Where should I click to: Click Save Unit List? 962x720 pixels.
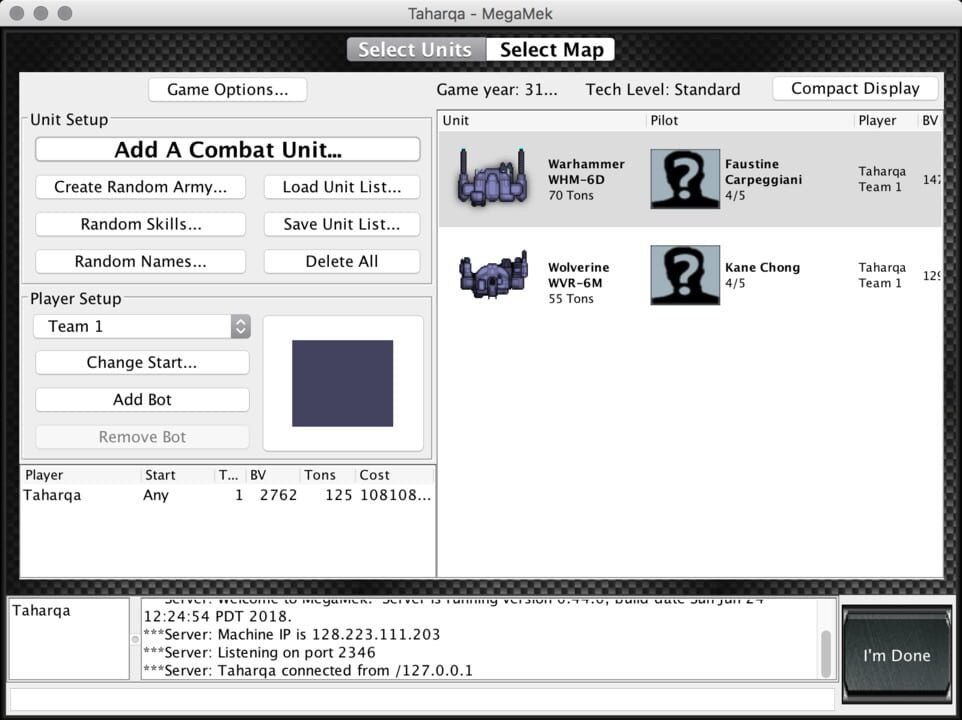coord(341,224)
